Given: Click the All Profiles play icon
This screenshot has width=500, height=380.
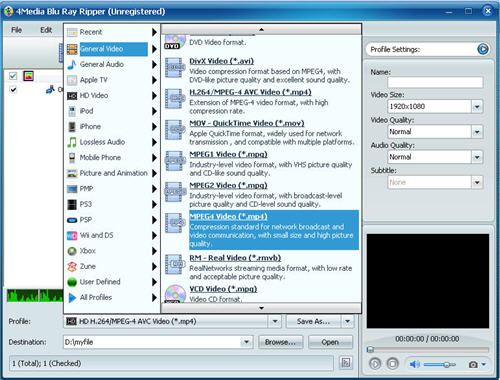Looking at the screenshot, I should [x=72, y=298].
